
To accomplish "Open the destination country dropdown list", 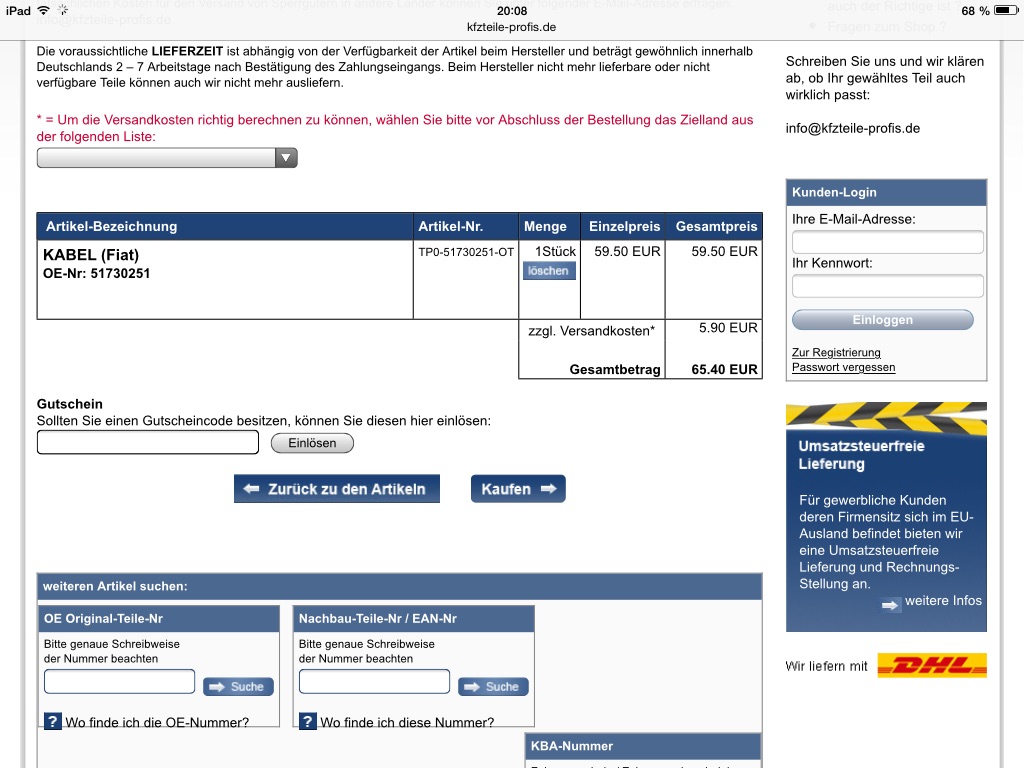I will pyautogui.click(x=167, y=158).
